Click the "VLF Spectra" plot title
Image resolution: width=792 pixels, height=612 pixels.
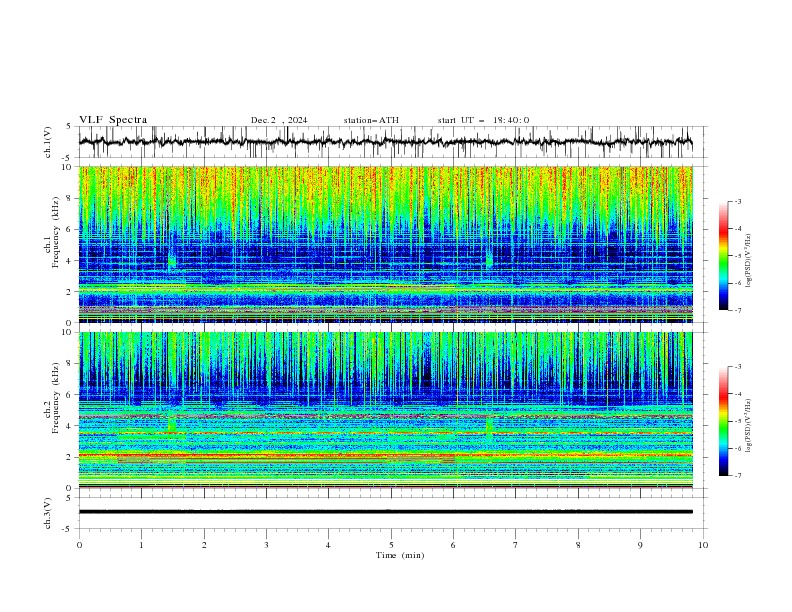pos(113,120)
